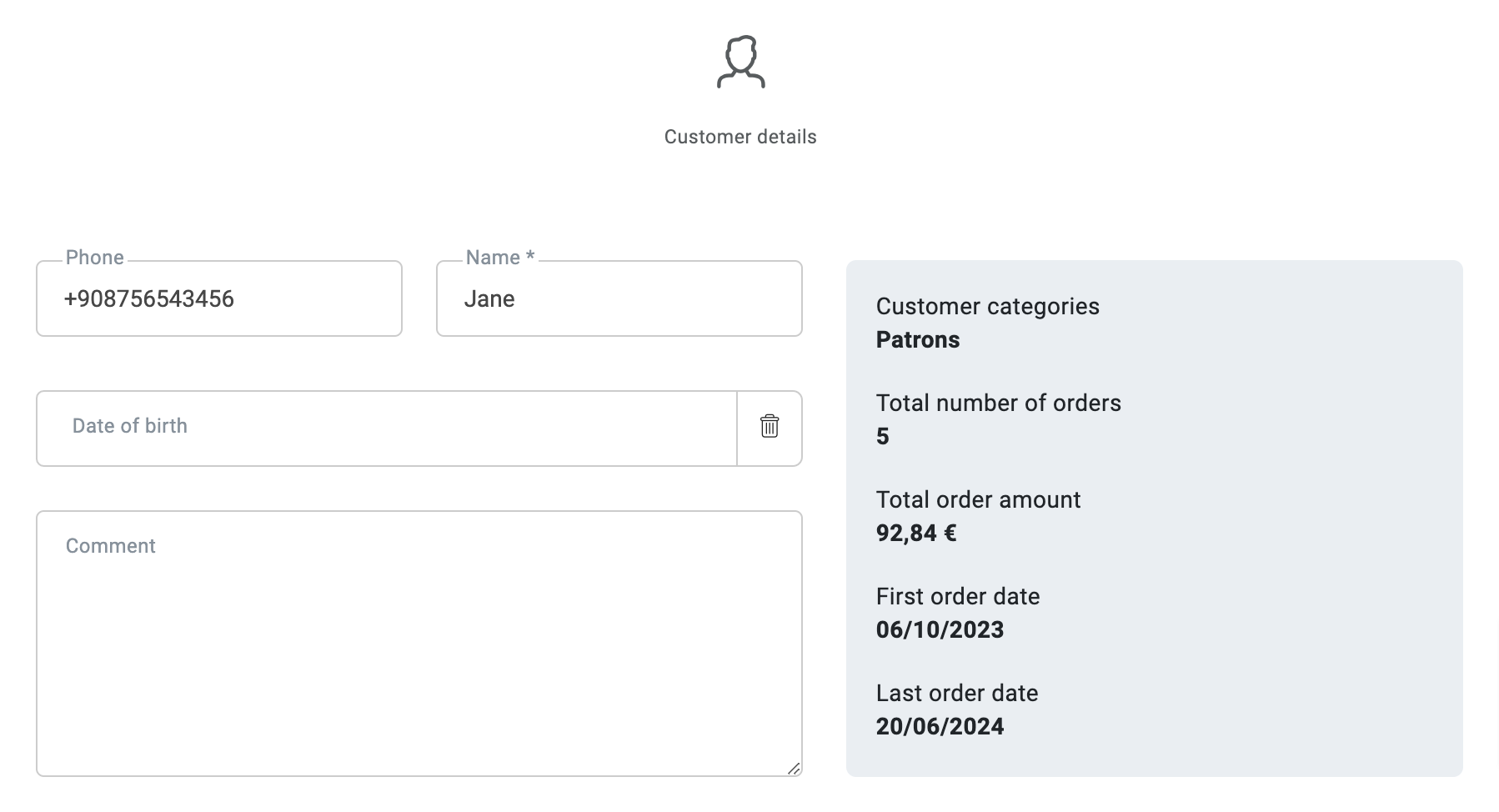Viewport: 1499px width, 812px height.
Task: Click the Total number of orders label
Action: [x=998, y=403]
